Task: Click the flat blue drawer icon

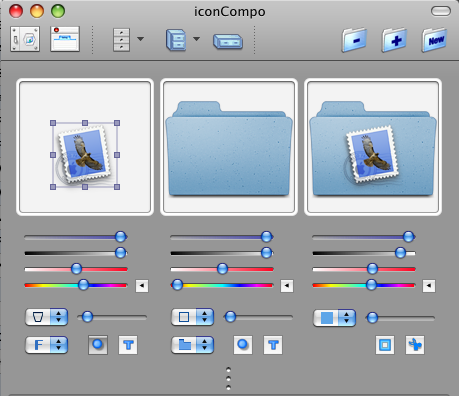Action: [x=228, y=42]
